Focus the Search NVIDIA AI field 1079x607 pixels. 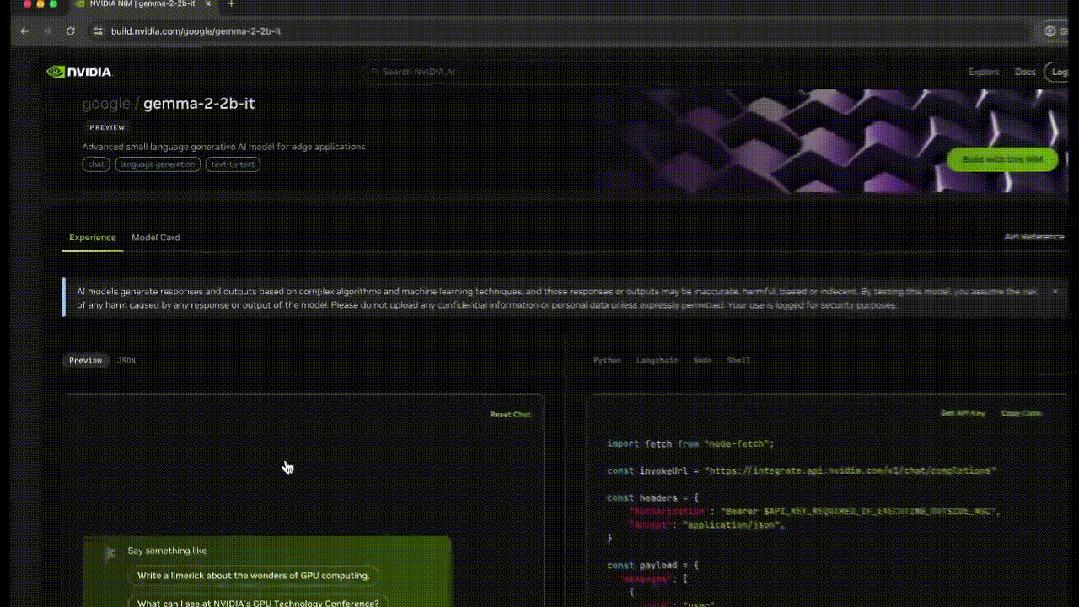click(x=492, y=72)
